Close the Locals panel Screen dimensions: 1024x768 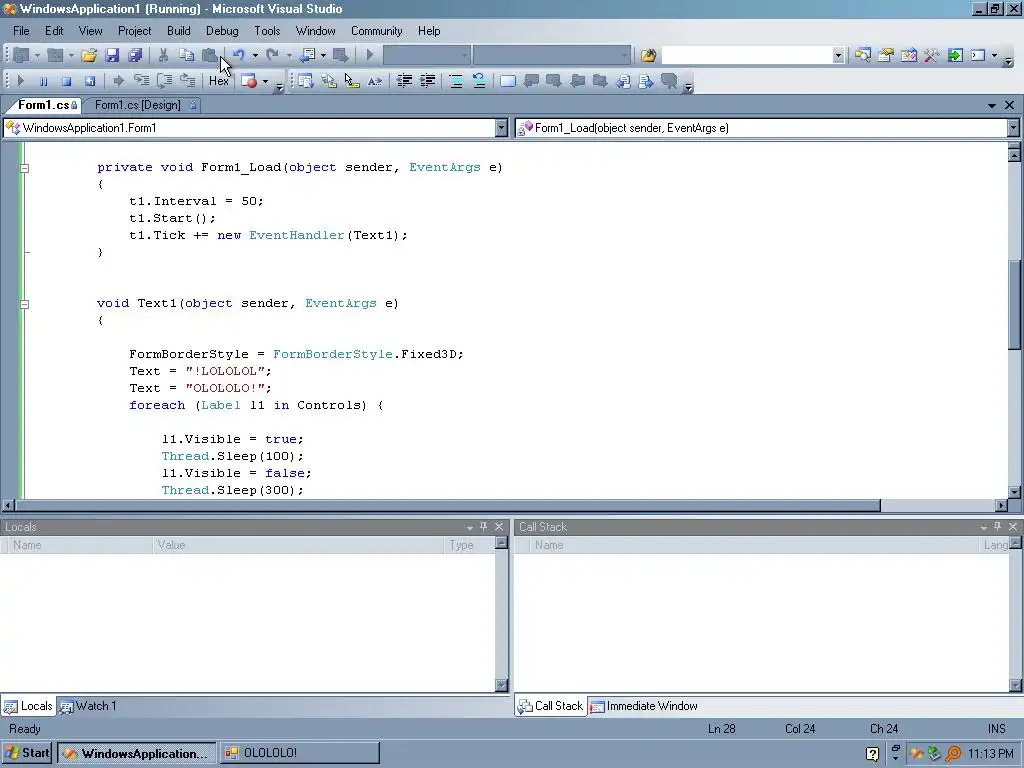click(500, 526)
